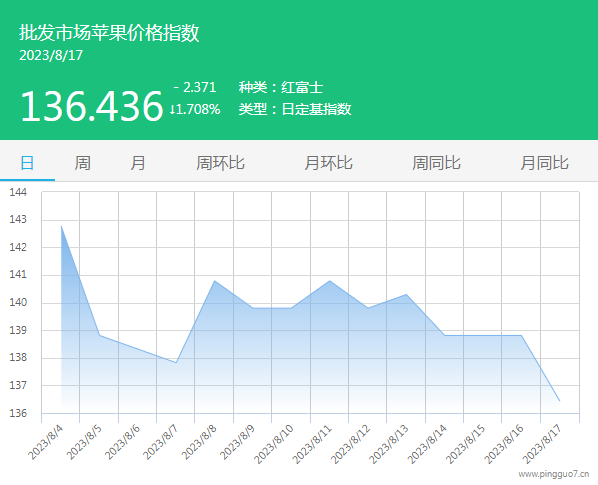Viewport: 598px width, 485px height.
Task: Click the ↓1.708% change indicator
Action: 195,109
